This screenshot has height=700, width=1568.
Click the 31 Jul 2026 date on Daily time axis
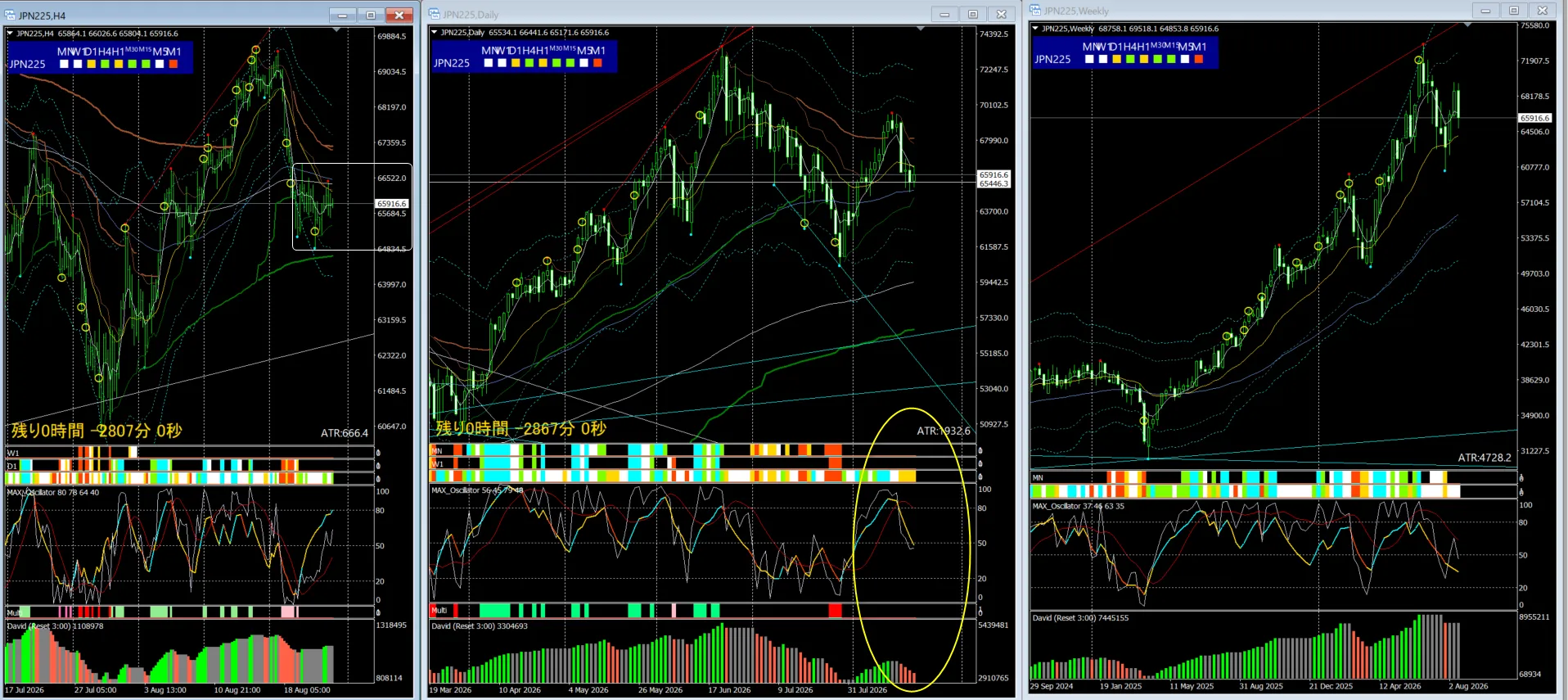867,690
